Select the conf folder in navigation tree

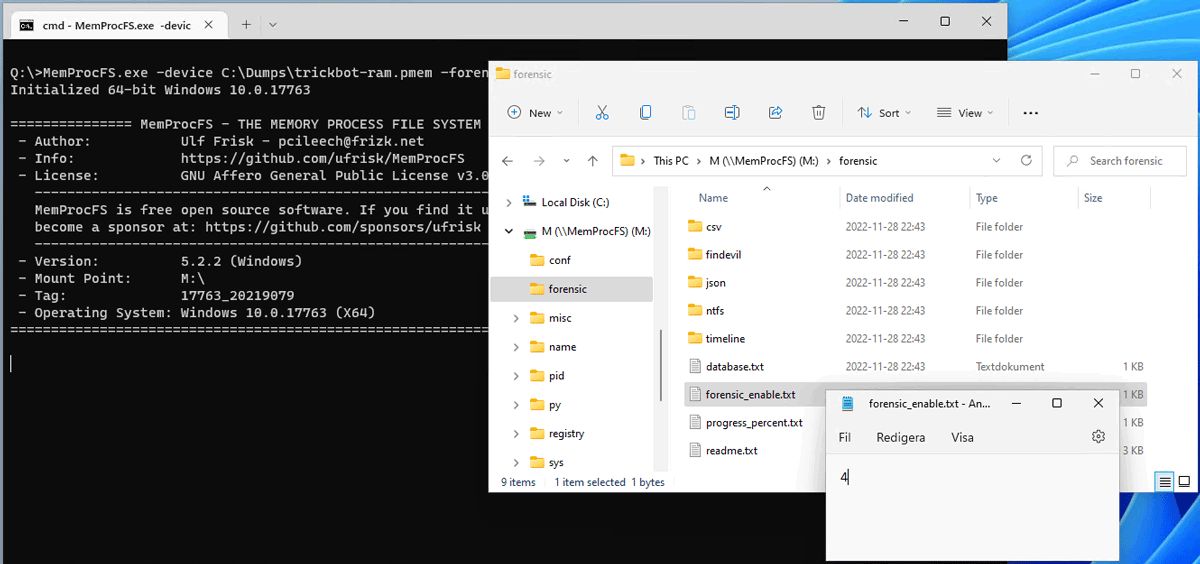(x=559, y=260)
